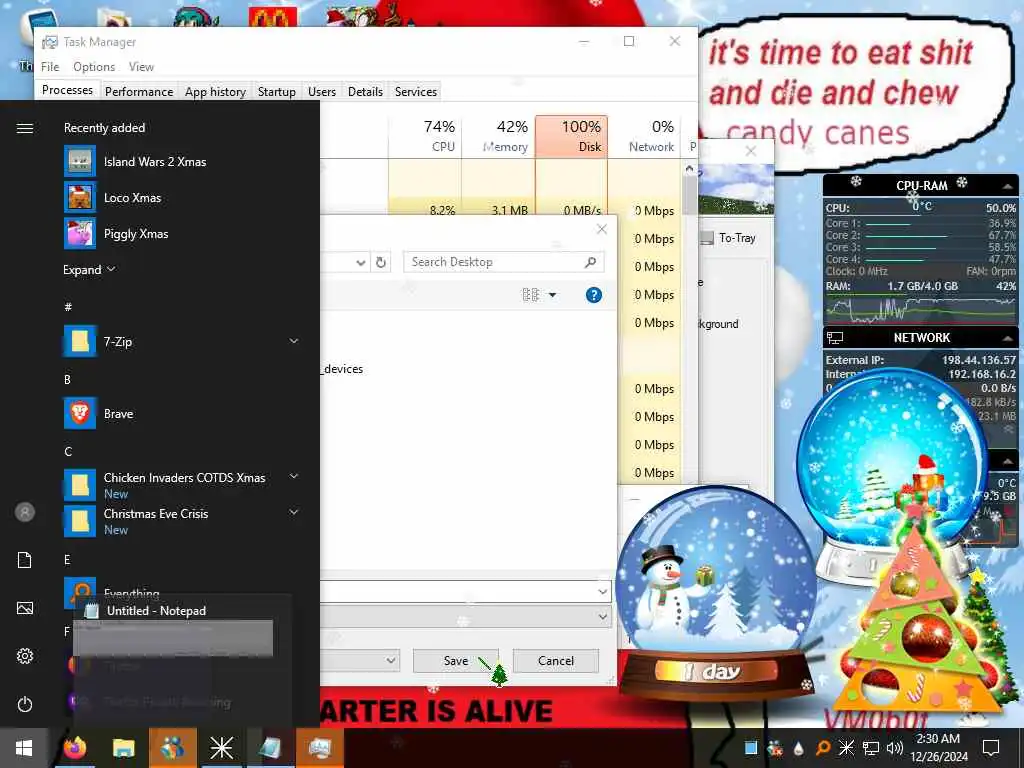Open save dialog help button
The image size is (1024, 768).
click(594, 295)
